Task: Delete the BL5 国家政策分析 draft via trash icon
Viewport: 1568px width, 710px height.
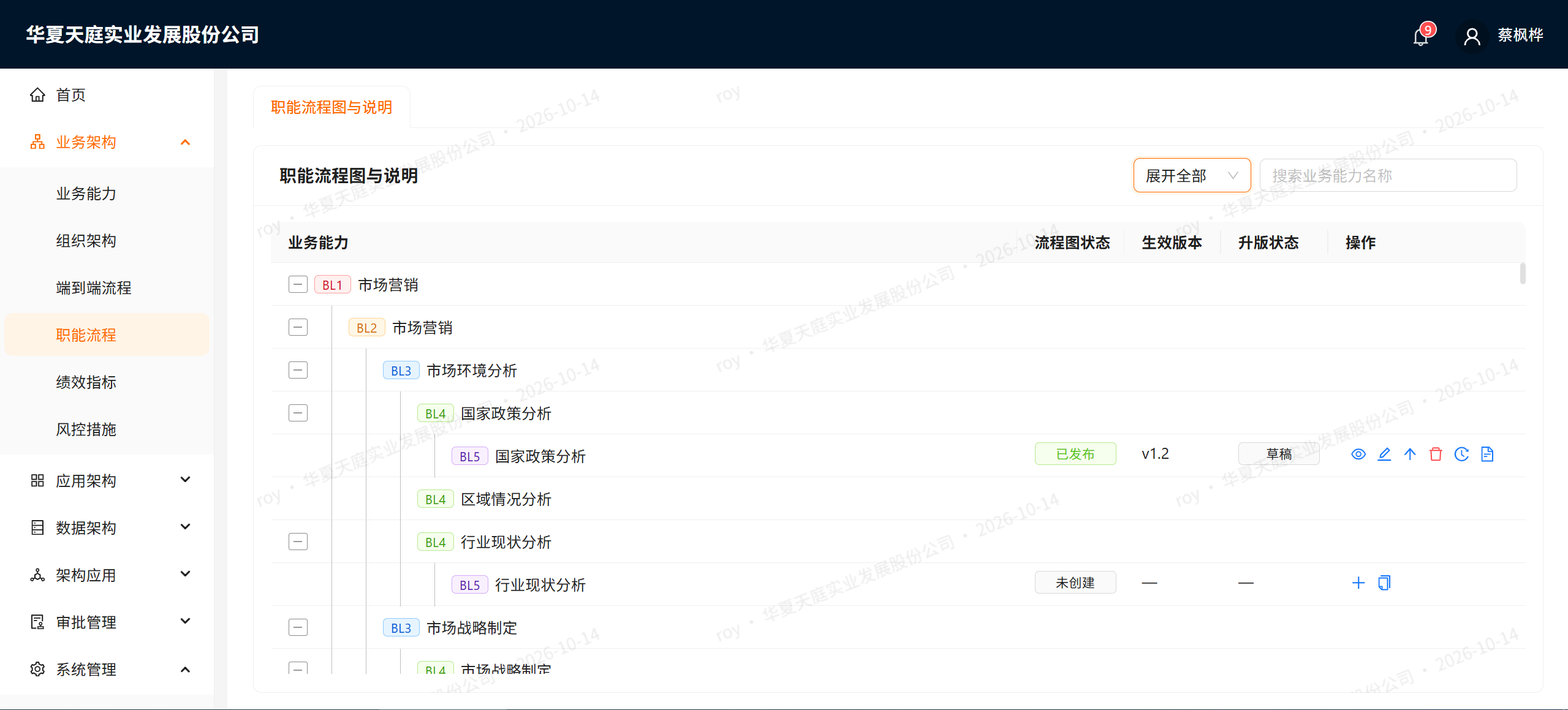Action: [x=1436, y=454]
